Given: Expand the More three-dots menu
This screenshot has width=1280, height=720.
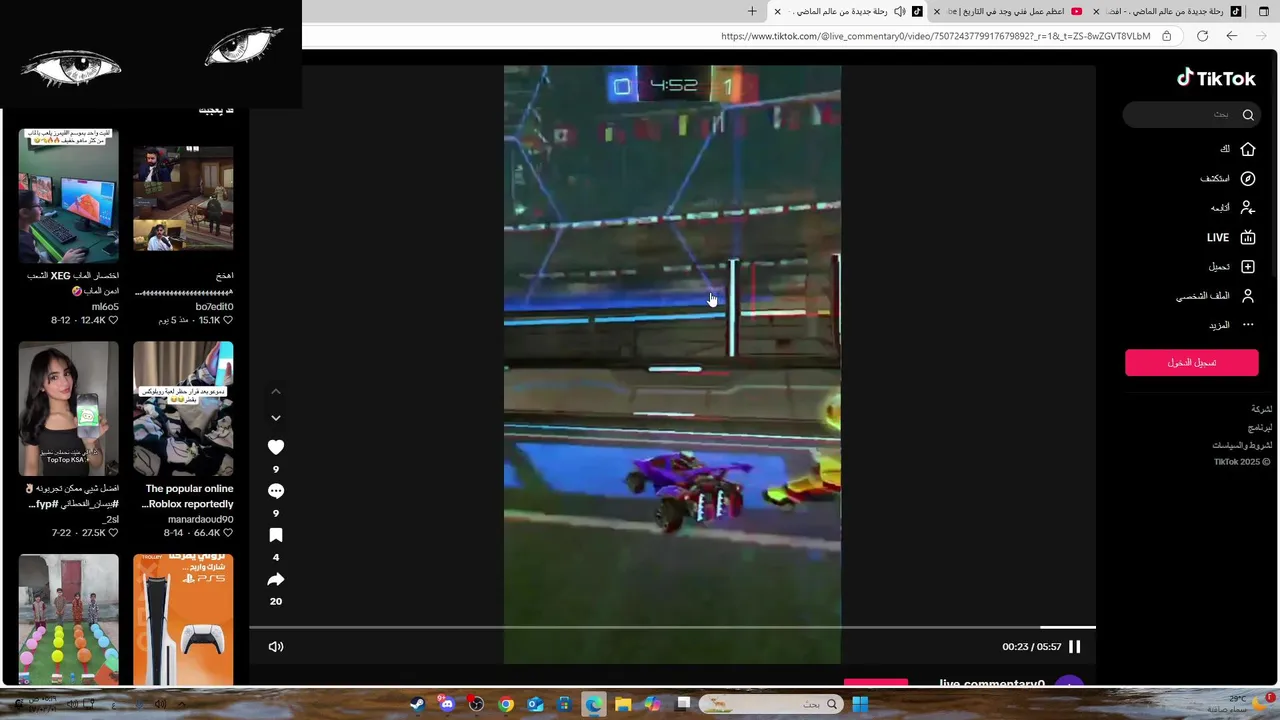Looking at the screenshot, I should (1248, 325).
